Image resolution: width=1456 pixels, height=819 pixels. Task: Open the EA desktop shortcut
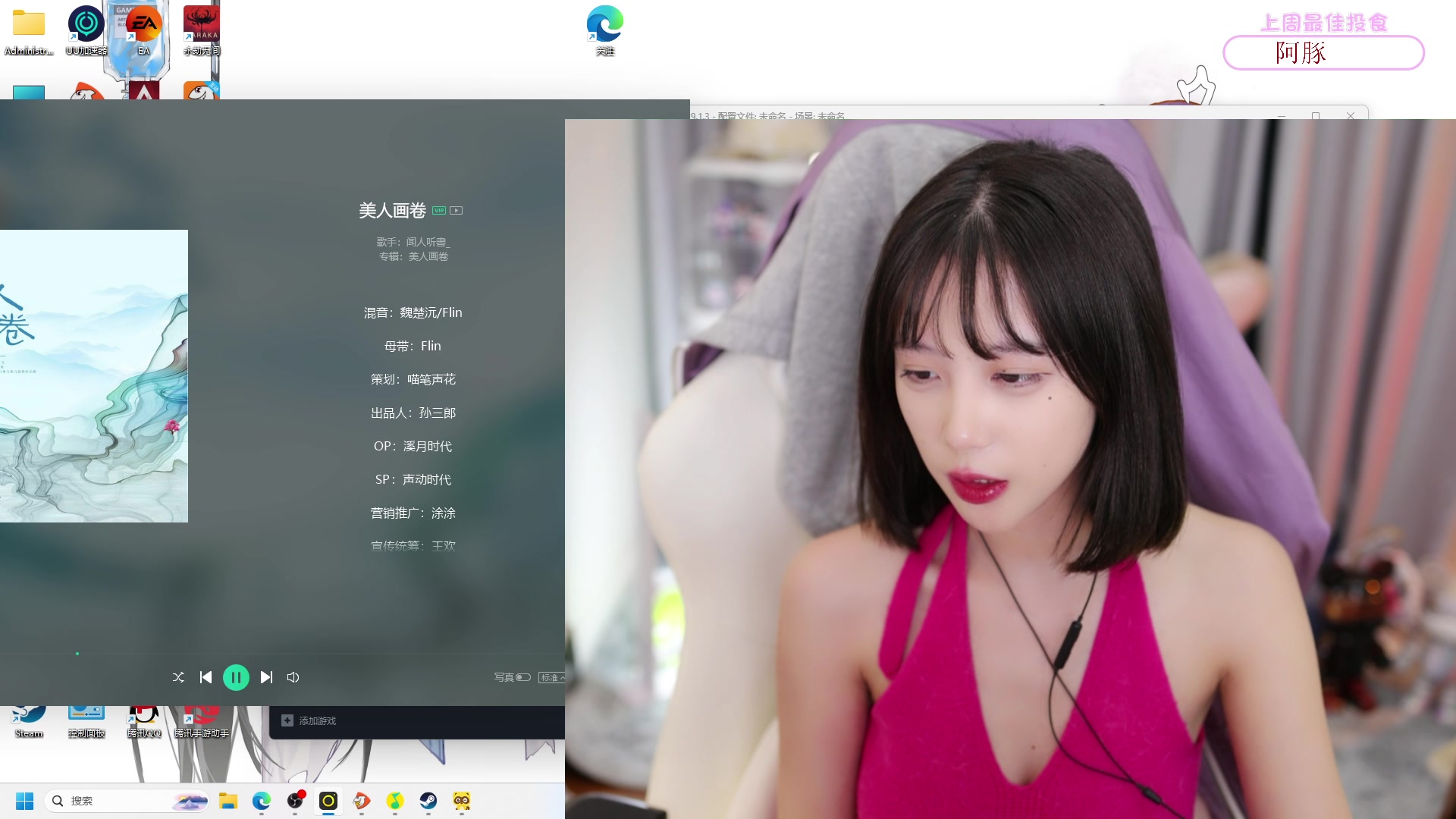[x=144, y=32]
